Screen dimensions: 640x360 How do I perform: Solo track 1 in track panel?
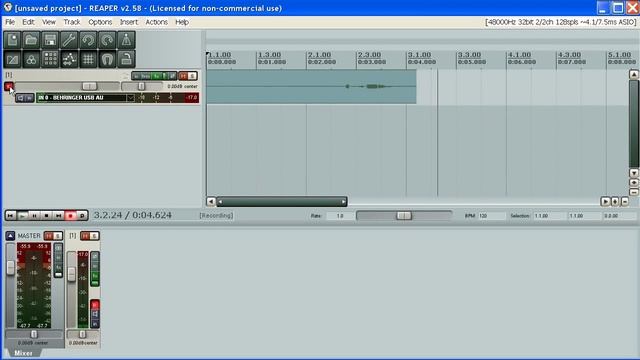click(x=192, y=76)
